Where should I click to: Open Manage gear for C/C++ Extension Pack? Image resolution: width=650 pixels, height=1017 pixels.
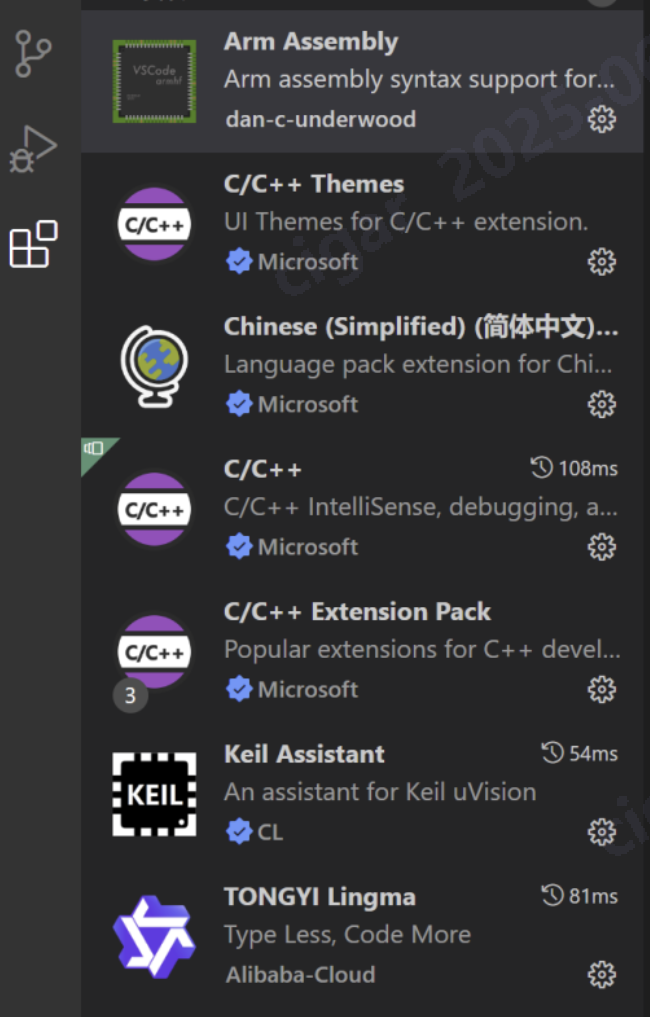click(601, 689)
